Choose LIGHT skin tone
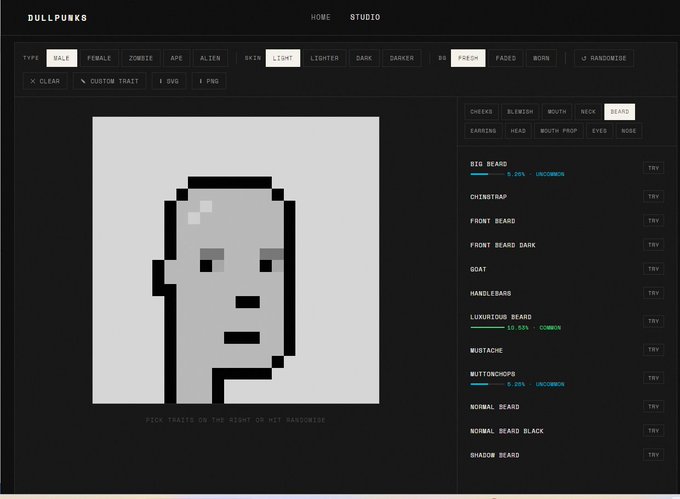The height and width of the screenshot is (499, 680). coord(283,58)
